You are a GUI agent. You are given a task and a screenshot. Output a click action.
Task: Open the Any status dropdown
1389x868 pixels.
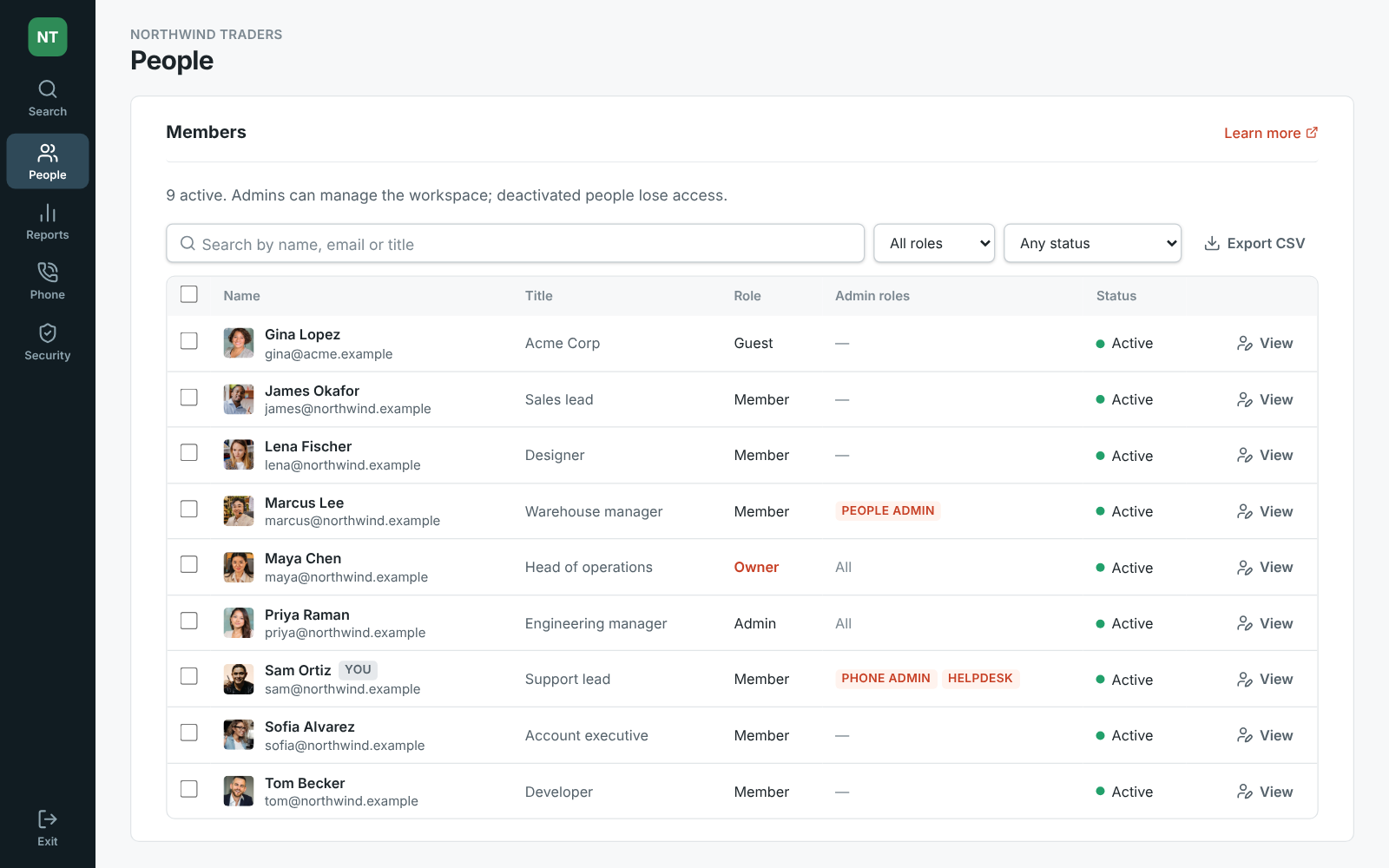point(1093,244)
